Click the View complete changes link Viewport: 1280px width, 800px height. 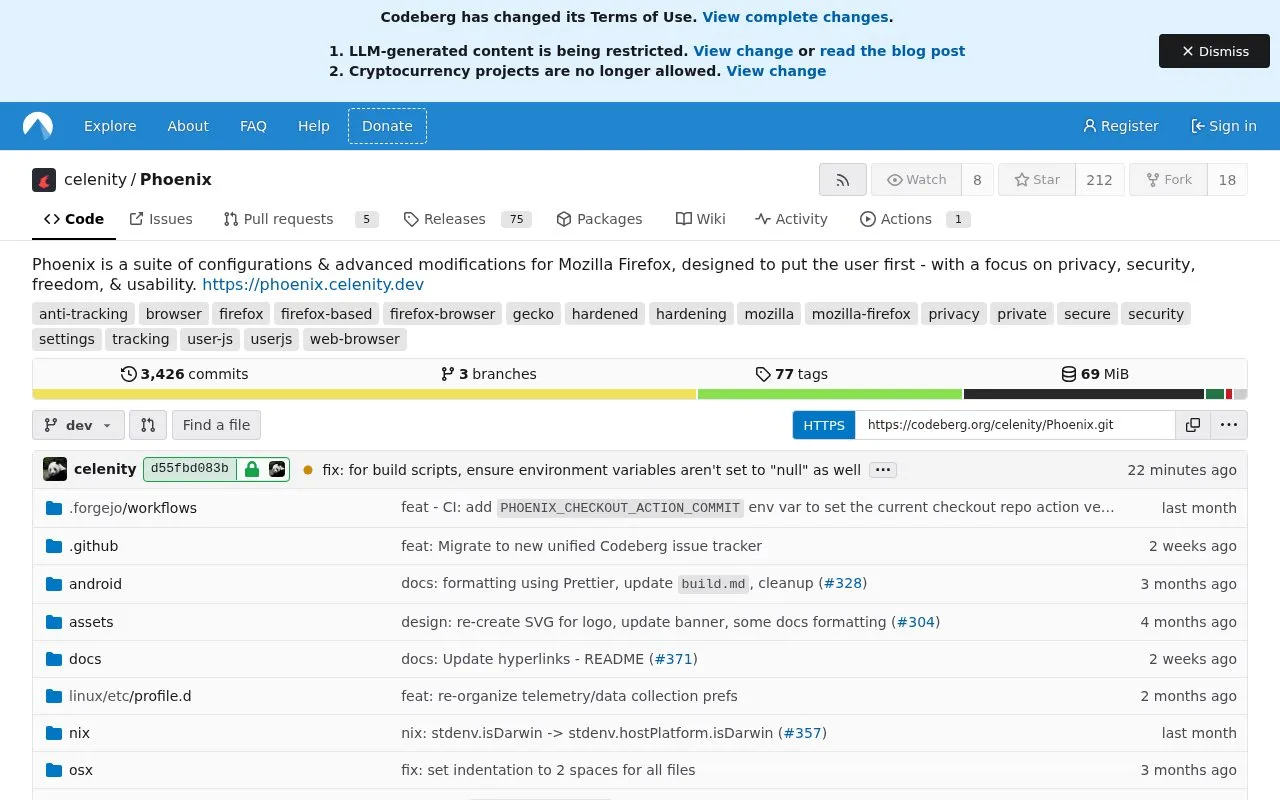click(x=795, y=17)
